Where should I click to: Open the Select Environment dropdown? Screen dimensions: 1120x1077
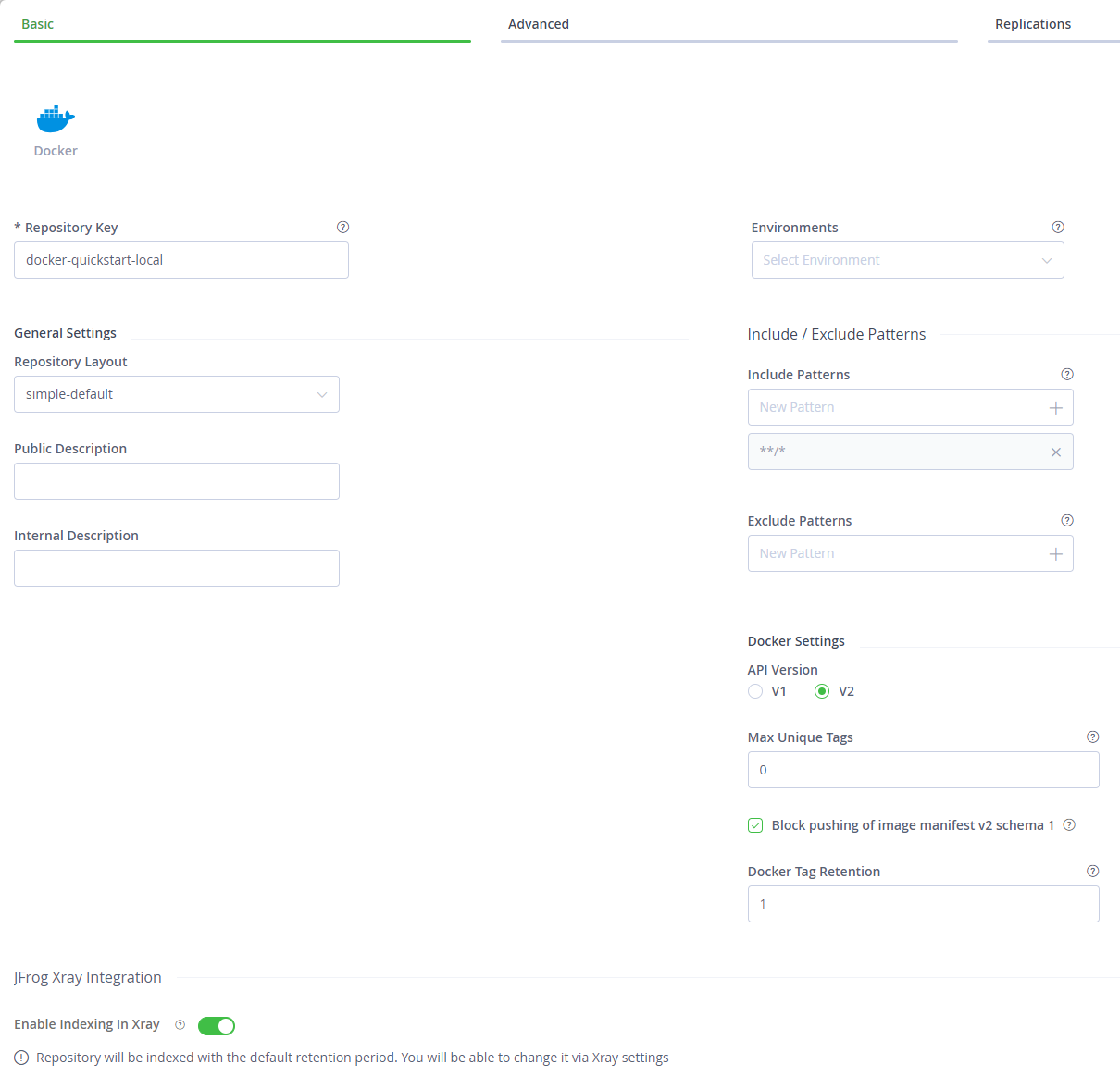click(x=907, y=261)
